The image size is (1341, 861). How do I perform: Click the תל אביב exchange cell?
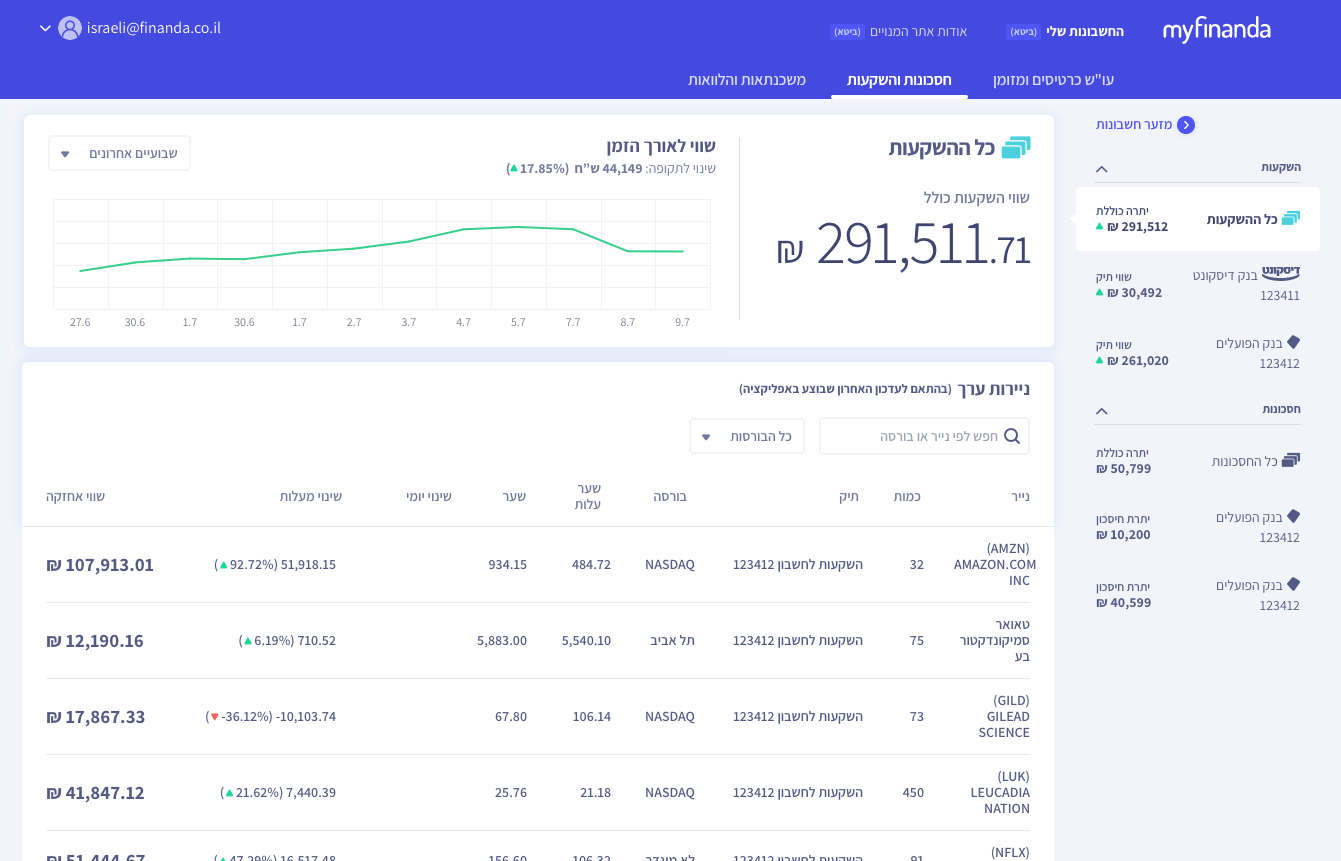(x=672, y=641)
